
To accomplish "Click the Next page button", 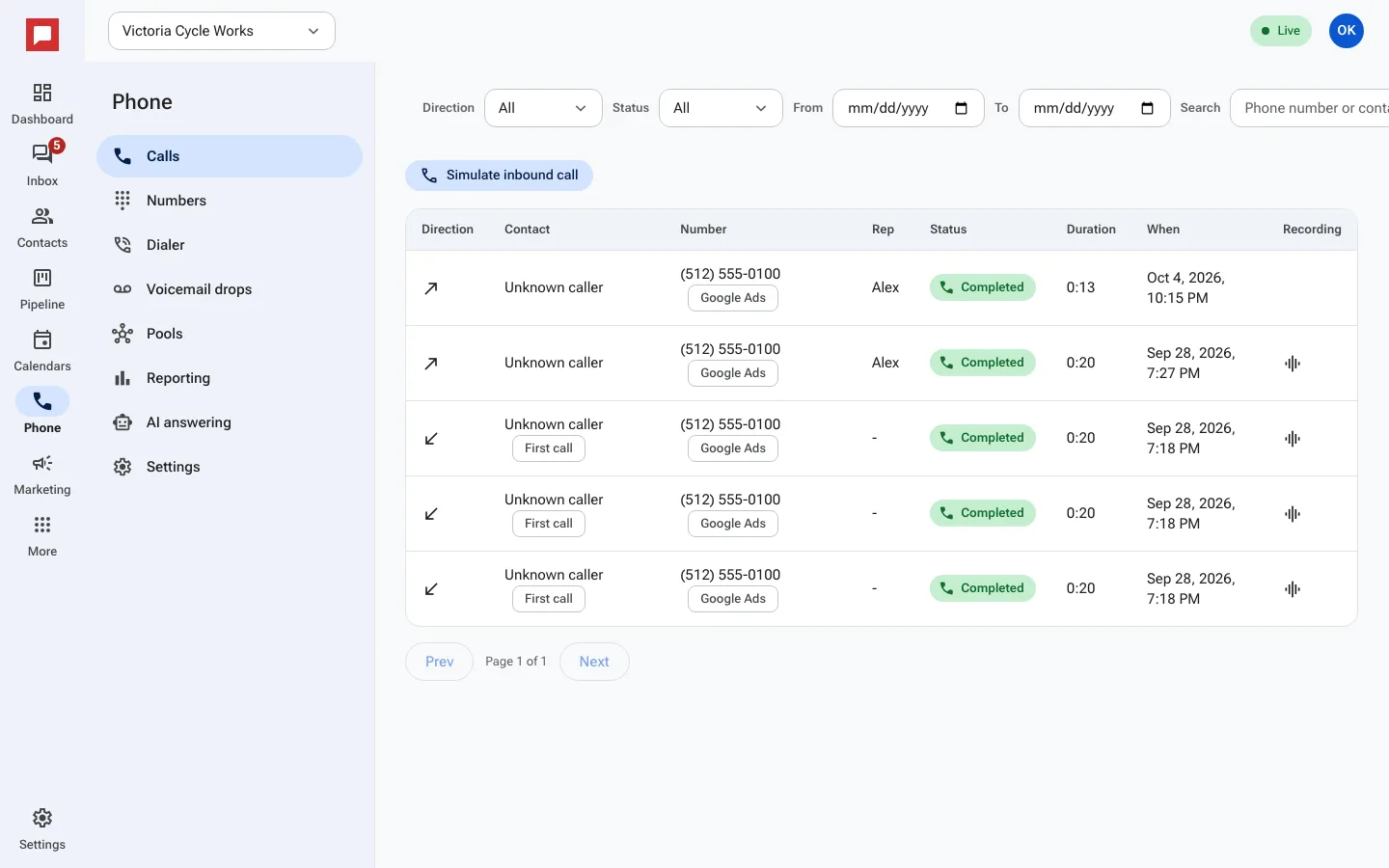I will pyautogui.click(x=594, y=662).
